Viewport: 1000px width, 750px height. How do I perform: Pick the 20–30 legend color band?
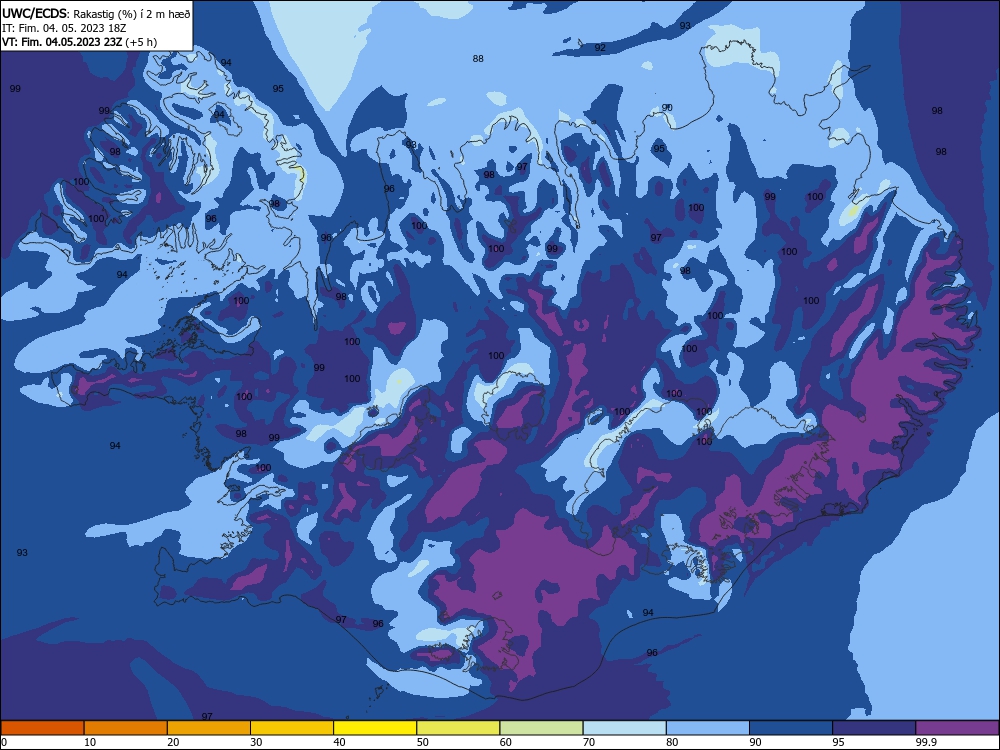[x=209, y=728]
